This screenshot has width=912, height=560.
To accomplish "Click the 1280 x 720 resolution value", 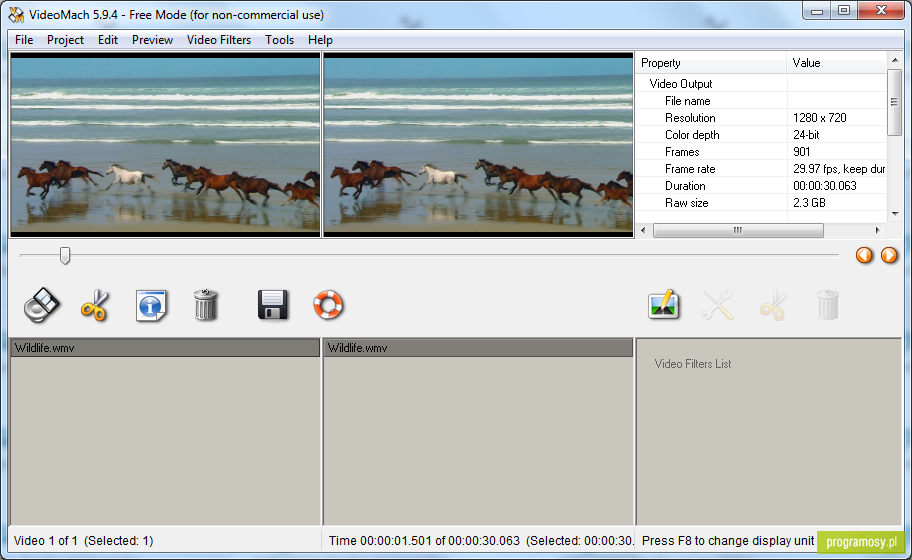I will point(820,117).
